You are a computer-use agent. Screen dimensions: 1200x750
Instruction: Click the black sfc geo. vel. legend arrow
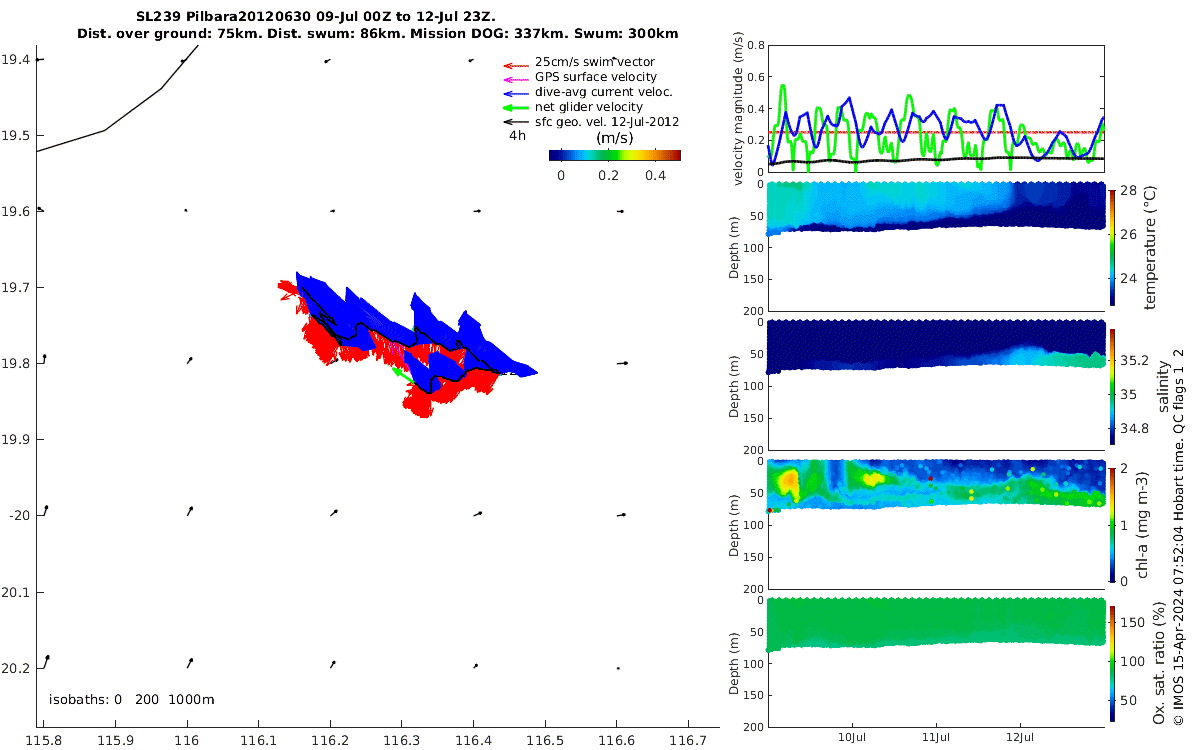516,122
